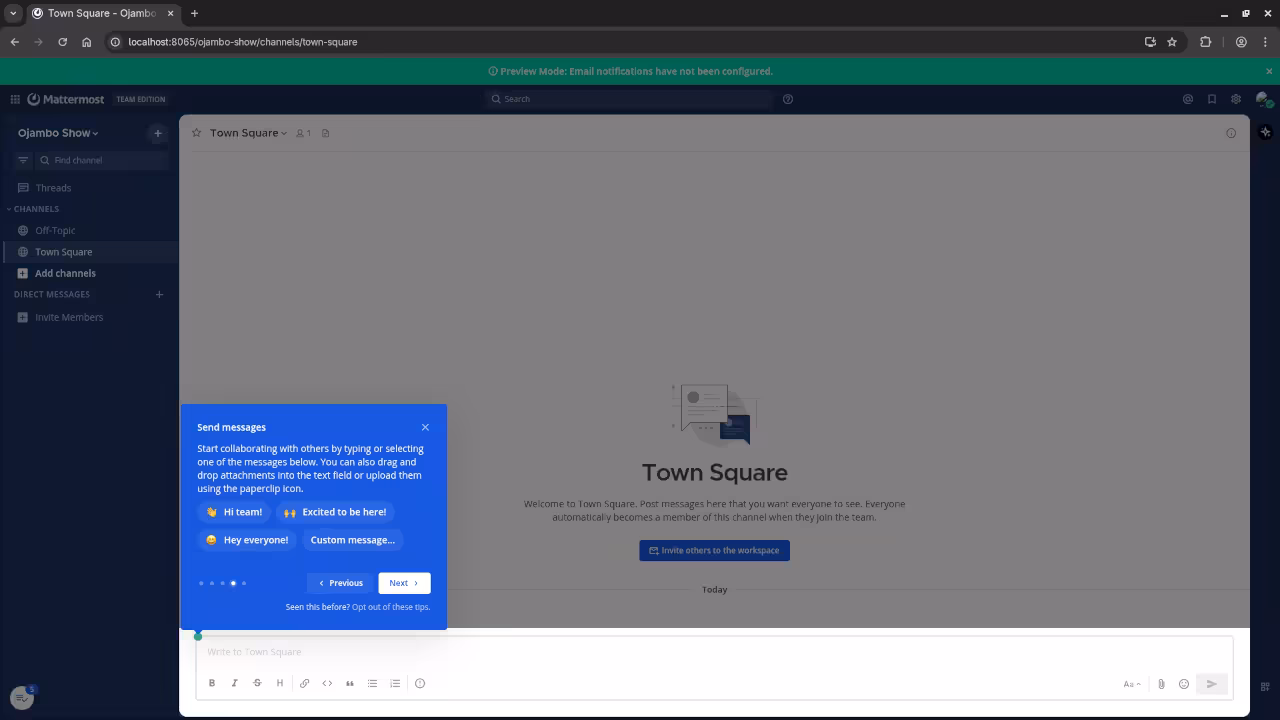Click the Write to Town Square field
Viewport: 1280px width, 720px height.
pyautogui.click(x=700, y=652)
